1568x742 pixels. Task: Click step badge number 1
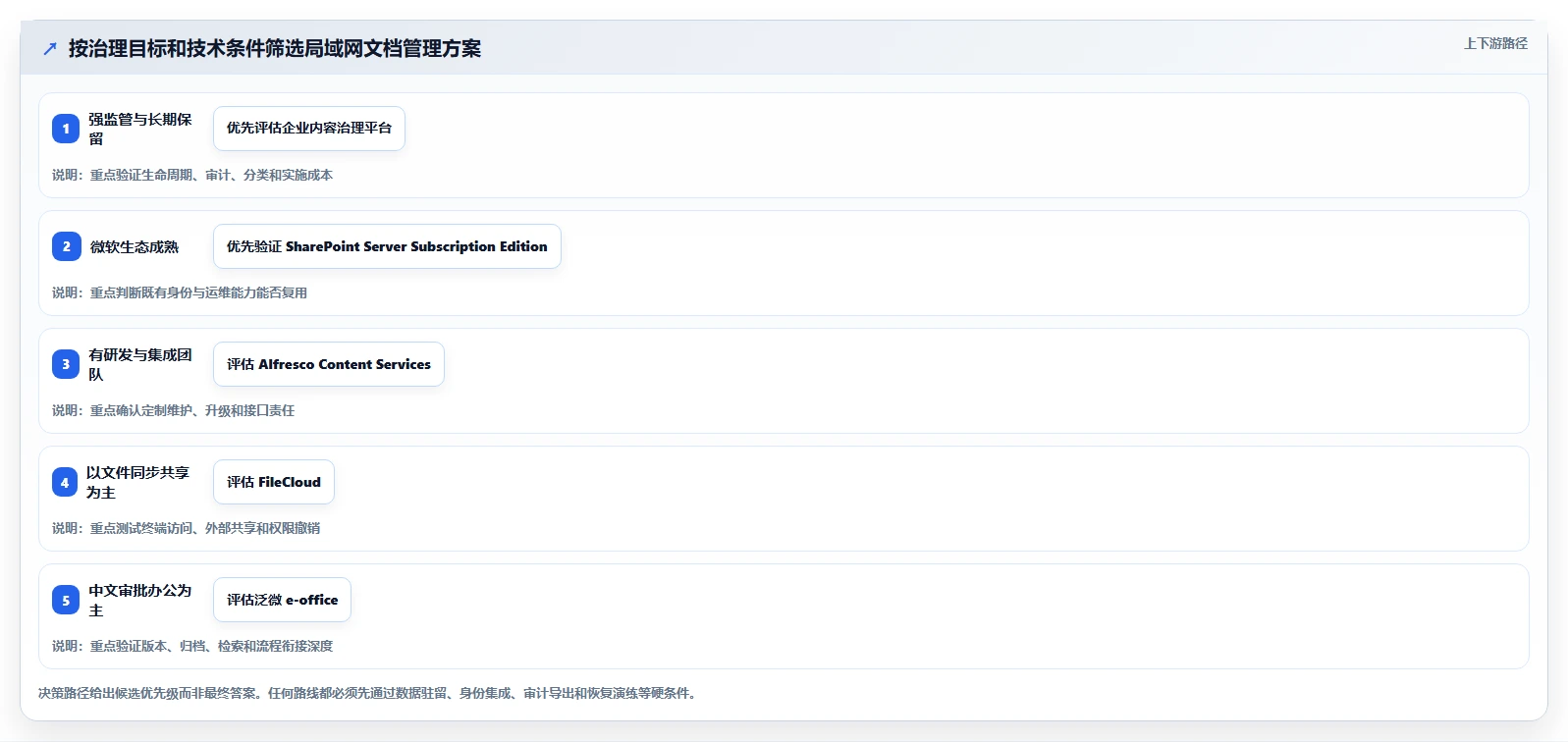(66, 129)
